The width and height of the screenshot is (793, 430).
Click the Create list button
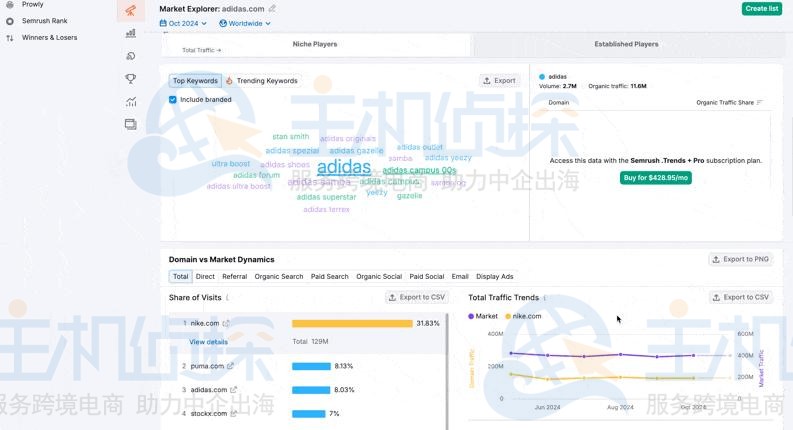762,9
